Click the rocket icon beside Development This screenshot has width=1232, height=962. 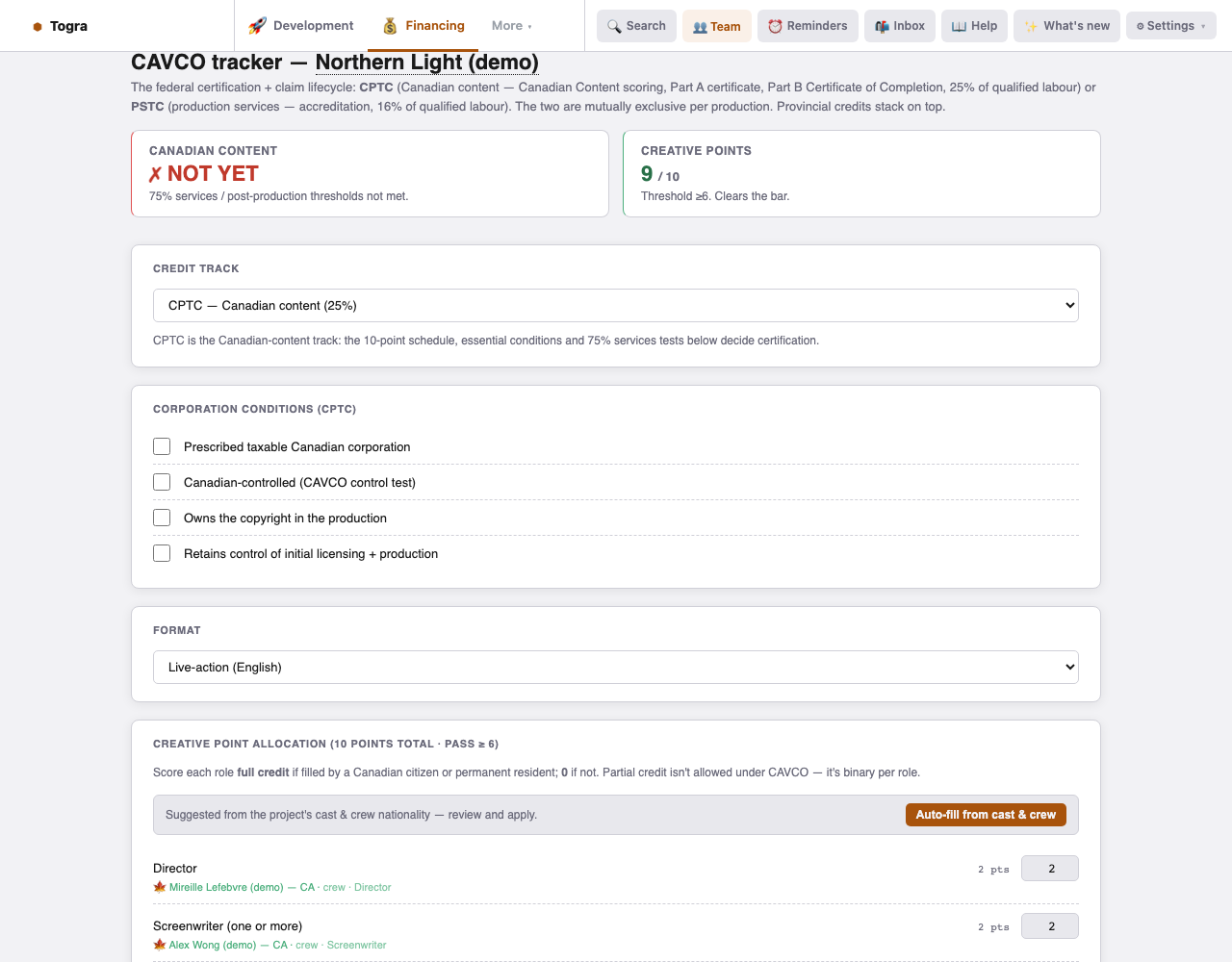tap(257, 26)
